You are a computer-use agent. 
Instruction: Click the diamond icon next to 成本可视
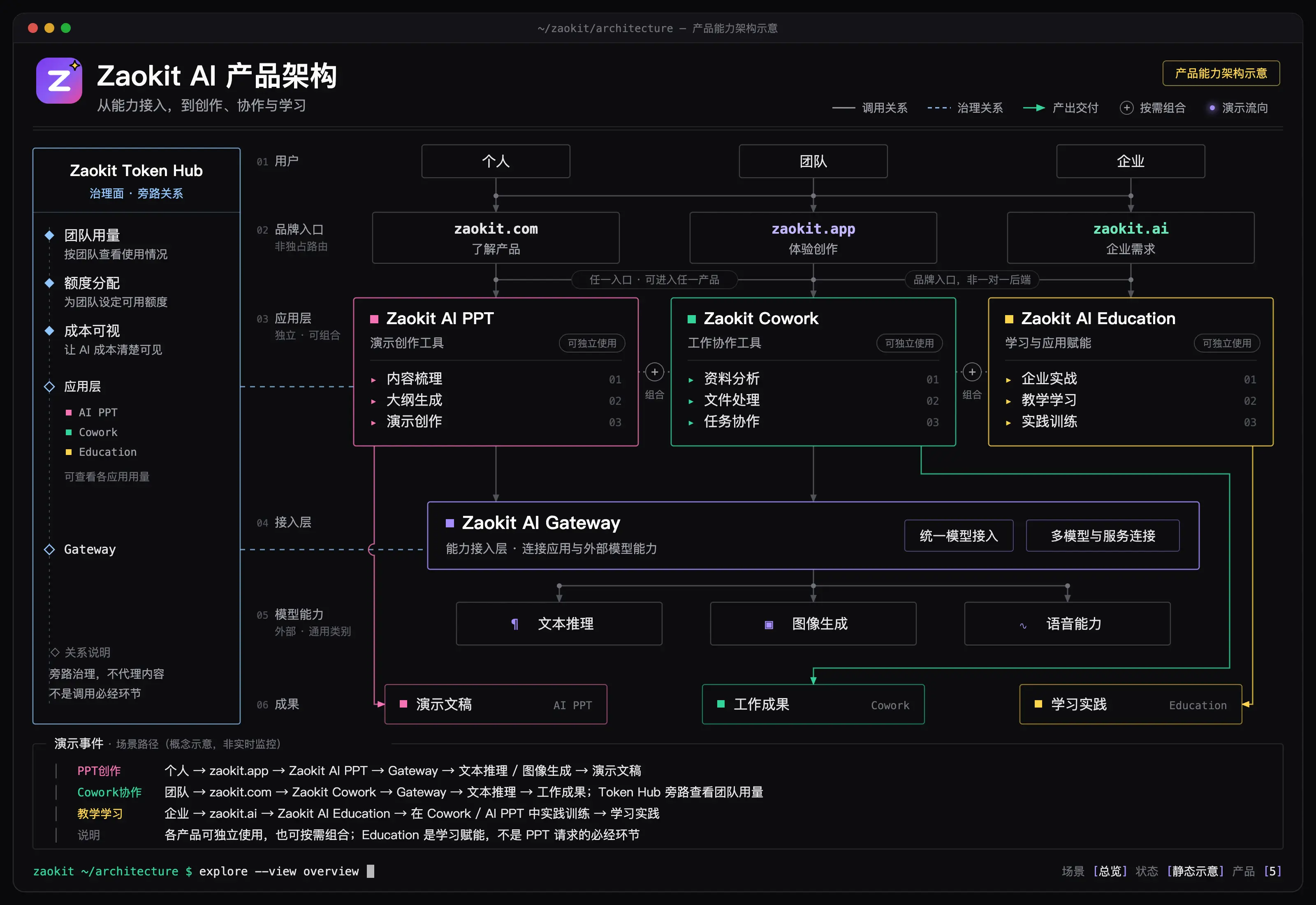49,331
